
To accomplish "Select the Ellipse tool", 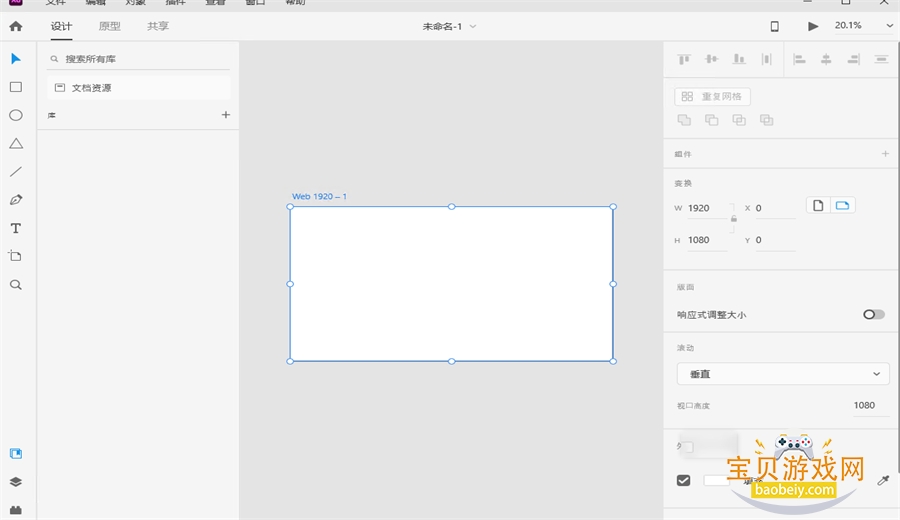I will coord(16,115).
